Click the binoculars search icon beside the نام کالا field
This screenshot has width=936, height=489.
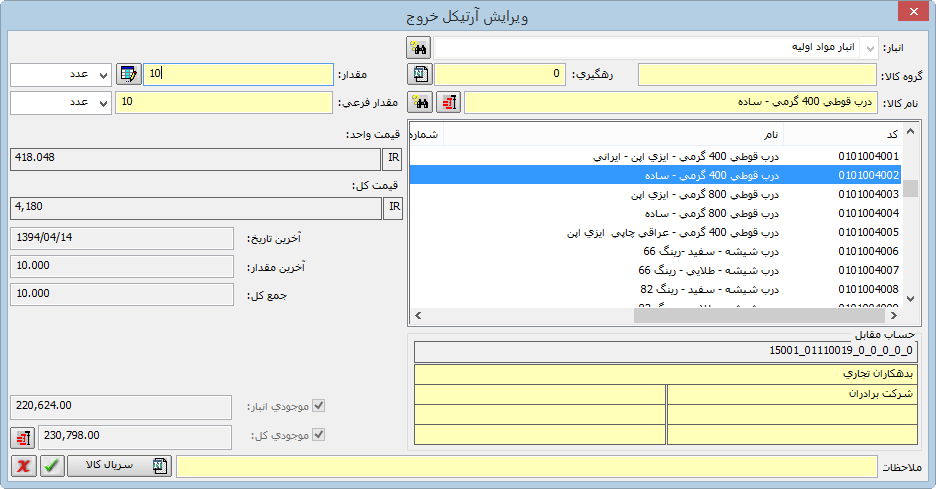pos(419,103)
